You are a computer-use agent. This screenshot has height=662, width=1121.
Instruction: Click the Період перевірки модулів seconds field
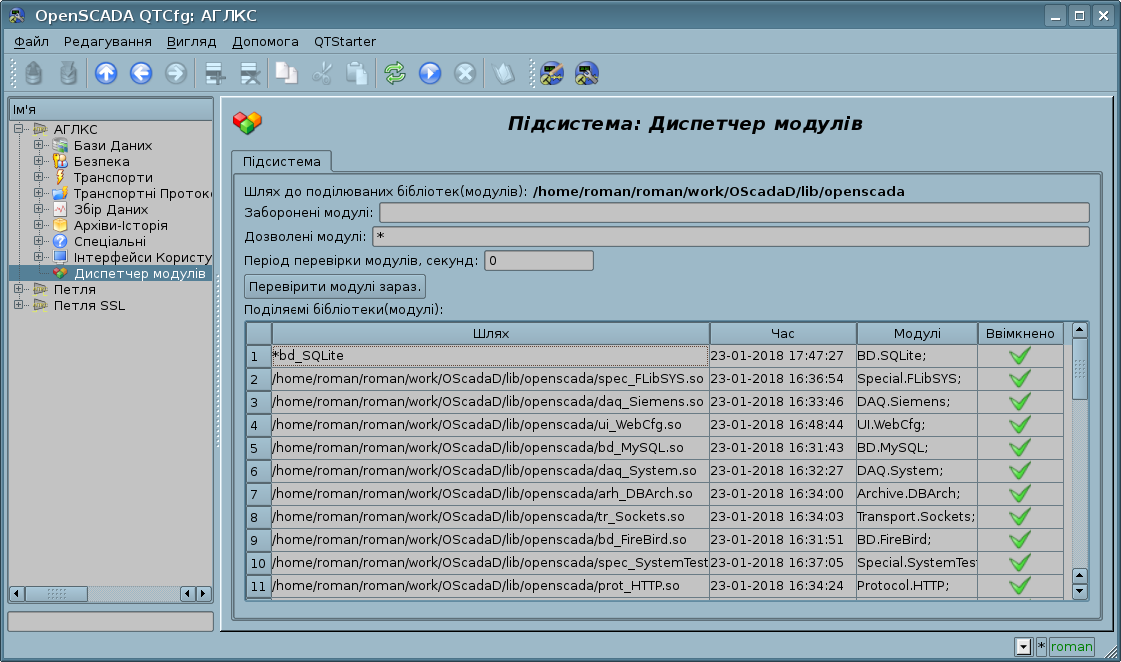pyautogui.click(x=539, y=261)
